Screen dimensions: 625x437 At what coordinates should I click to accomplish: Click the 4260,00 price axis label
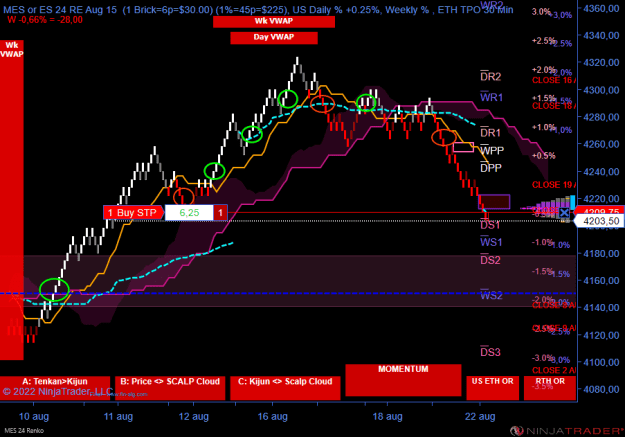[x=601, y=144]
